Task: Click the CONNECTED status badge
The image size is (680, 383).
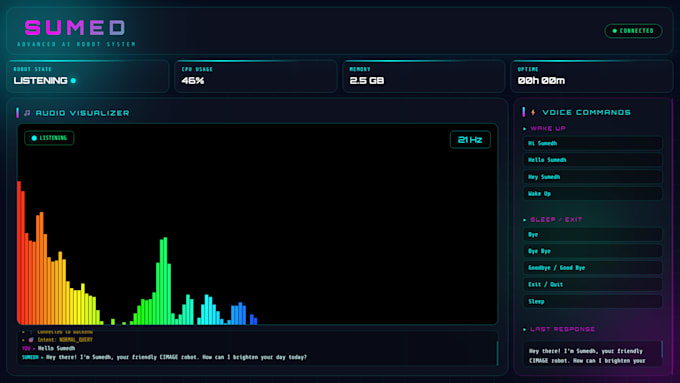Action: point(633,31)
